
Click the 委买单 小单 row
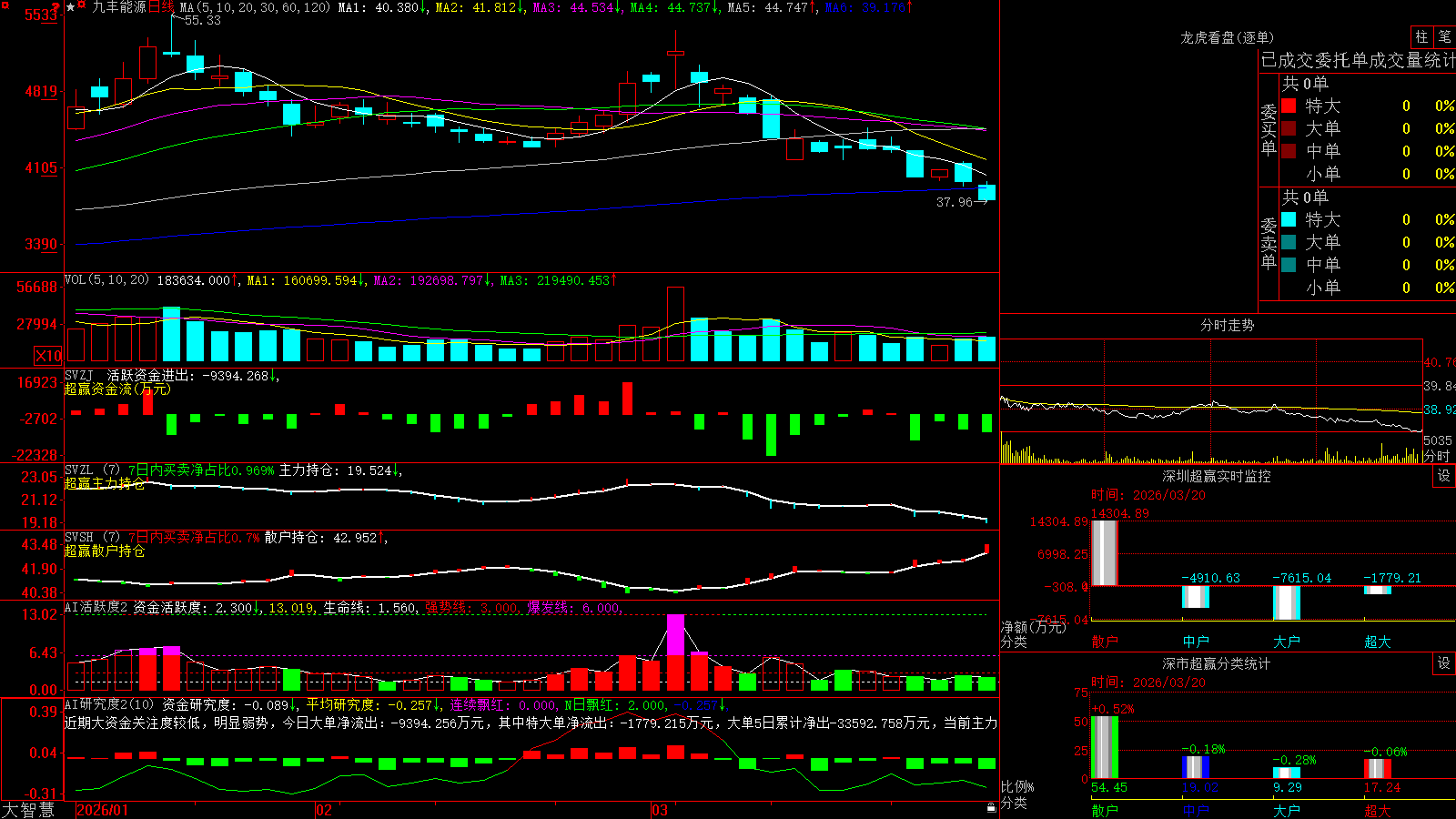[1368, 173]
